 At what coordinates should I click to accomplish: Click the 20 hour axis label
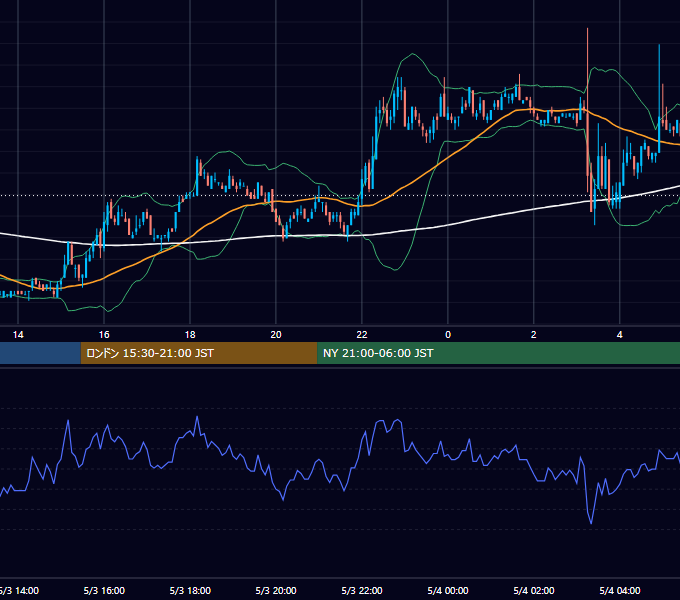(276, 335)
